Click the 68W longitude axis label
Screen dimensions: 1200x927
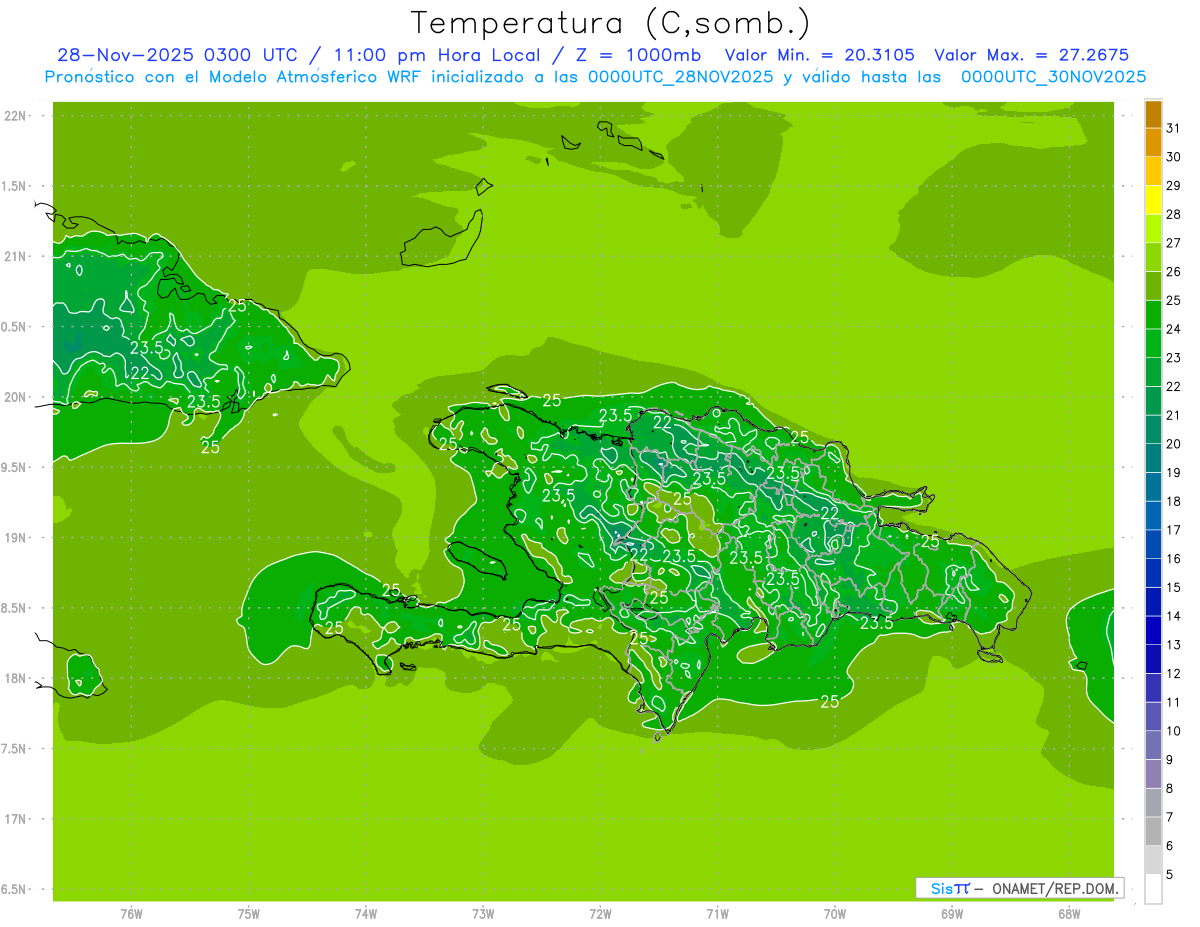click(1069, 914)
